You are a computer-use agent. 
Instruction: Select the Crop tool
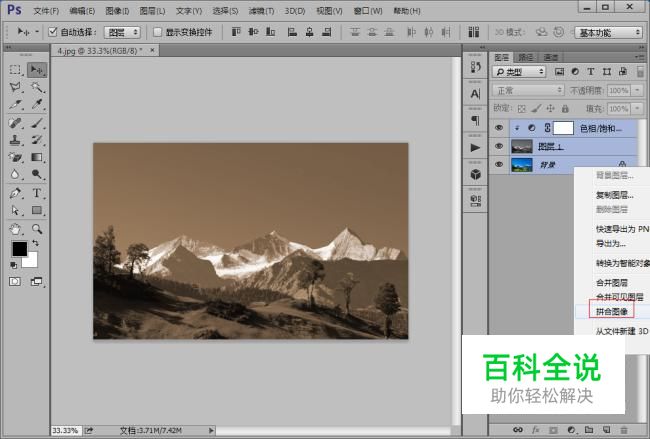pos(15,104)
